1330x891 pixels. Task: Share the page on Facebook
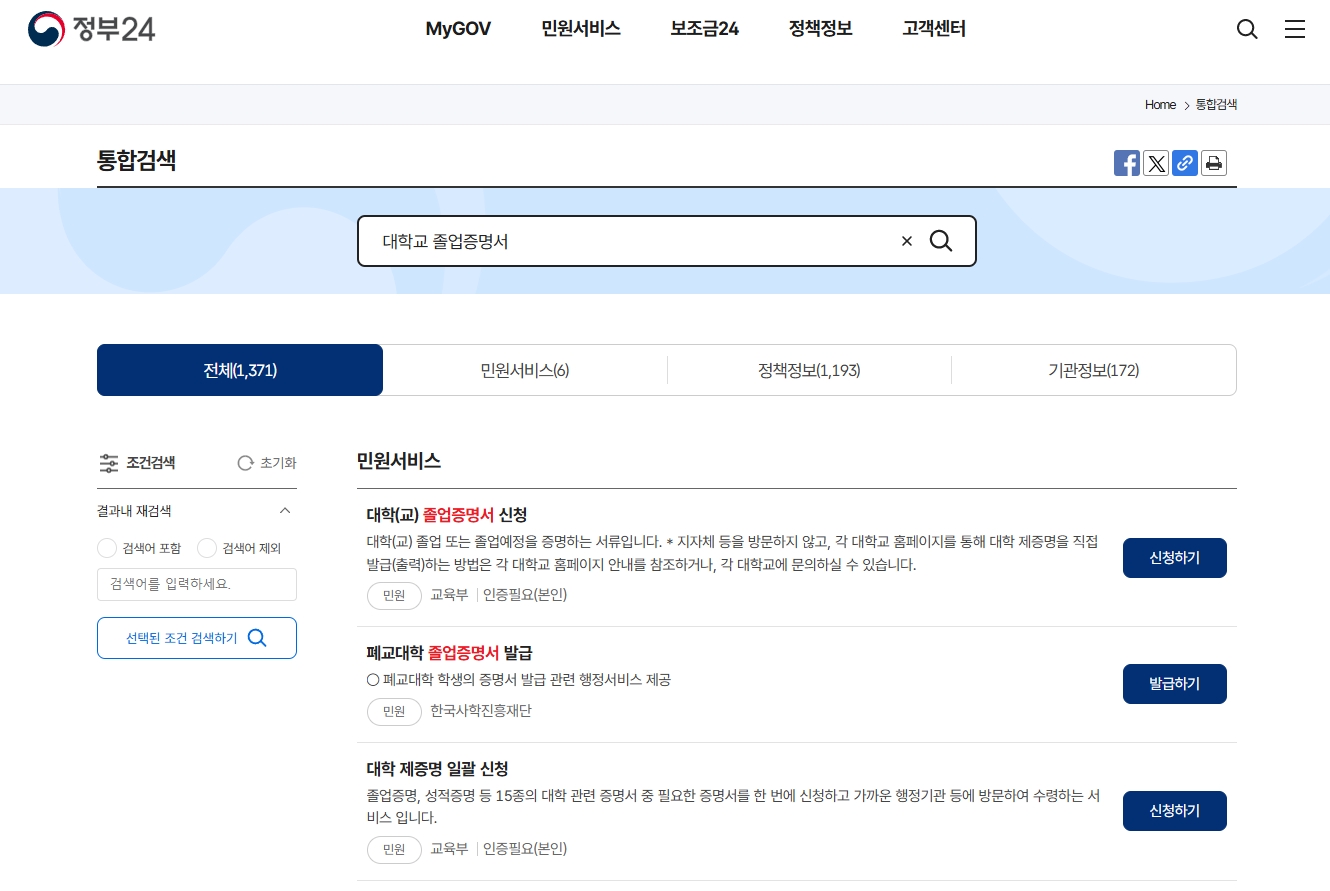1127,162
